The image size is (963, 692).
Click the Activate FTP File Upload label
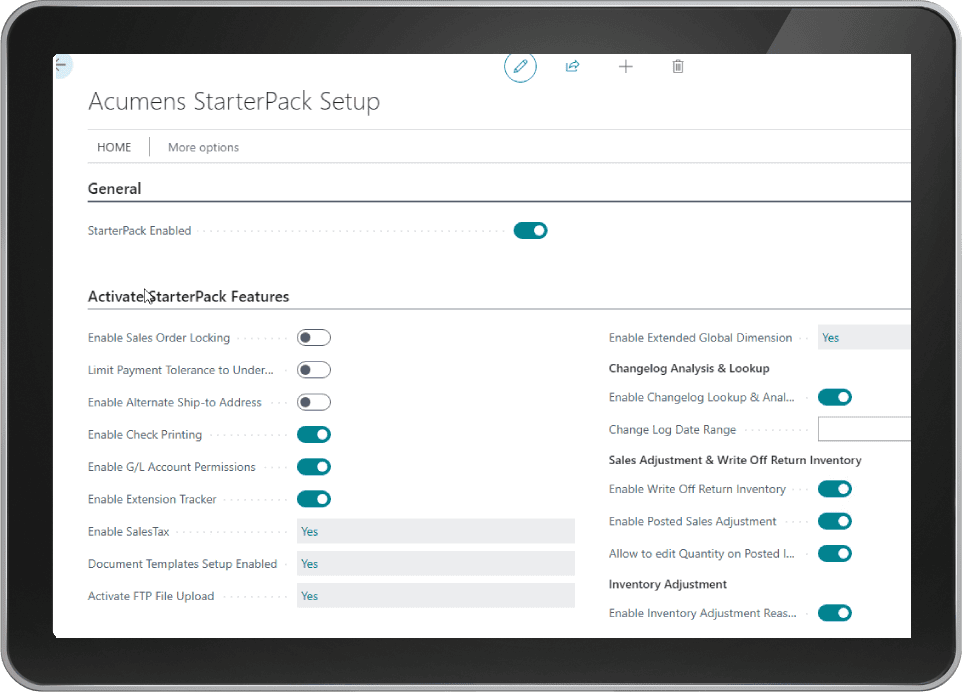pyautogui.click(x=151, y=596)
